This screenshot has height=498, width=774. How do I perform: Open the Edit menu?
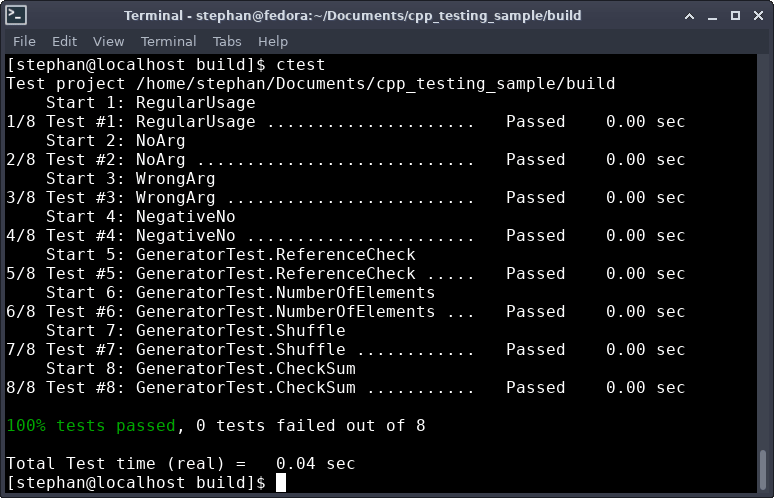point(64,41)
